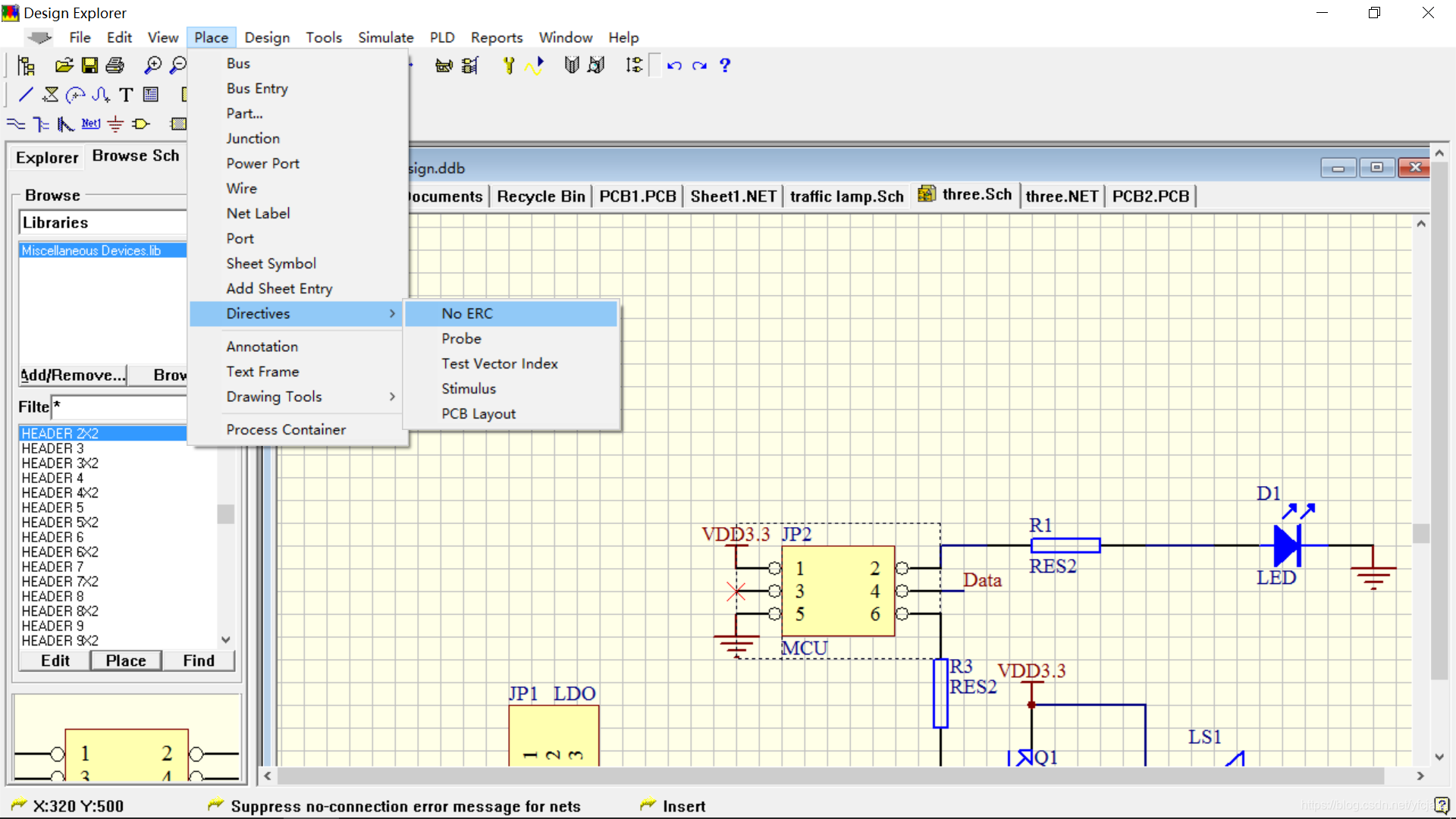The image size is (1456, 819).
Task: Switch to the traffic lamp.Sch tab
Action: [846, 196]
